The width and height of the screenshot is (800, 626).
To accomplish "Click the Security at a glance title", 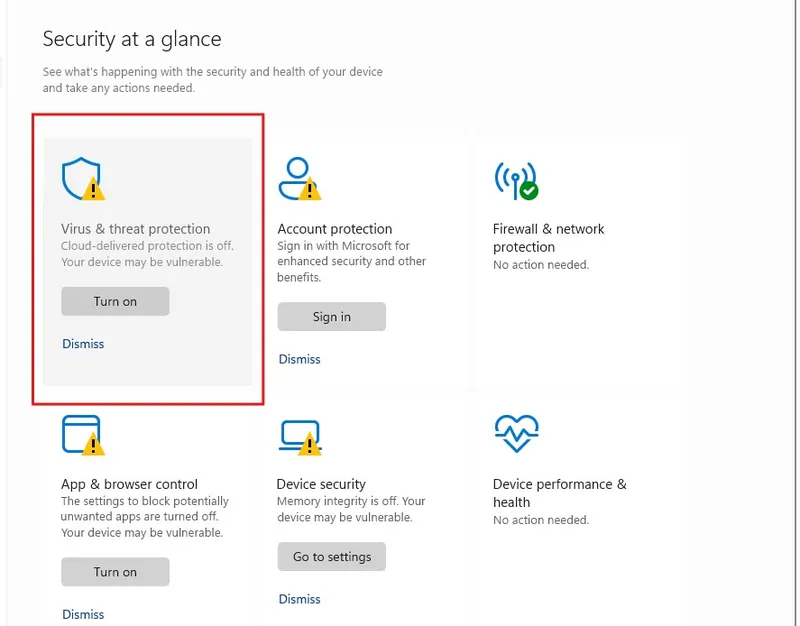I will (x=132, y=39).
